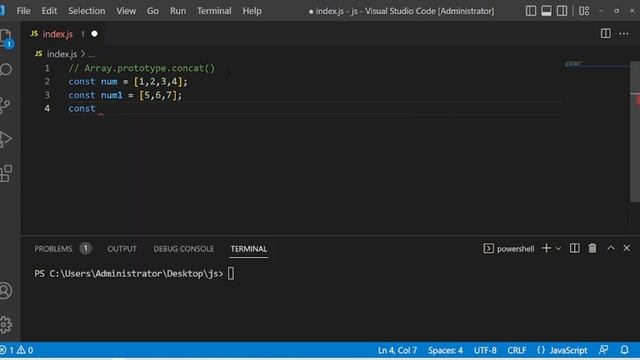Split the terminal panel

point(574,248)
